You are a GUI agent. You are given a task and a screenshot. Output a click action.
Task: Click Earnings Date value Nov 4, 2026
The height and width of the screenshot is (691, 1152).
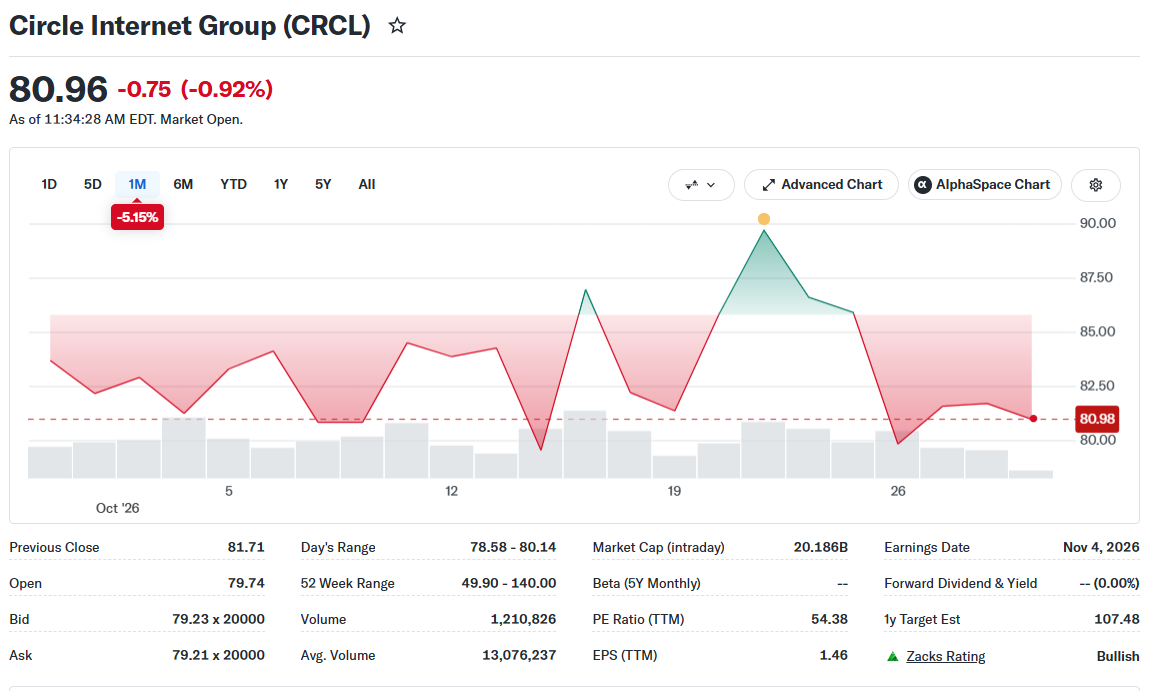point(1101,547)
